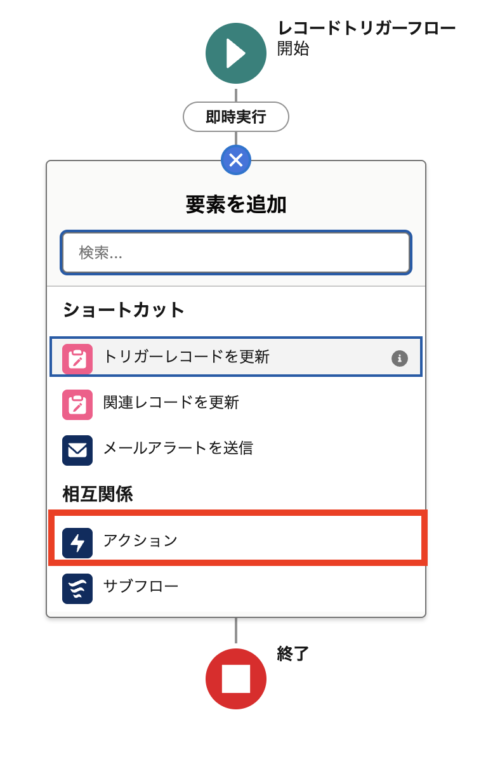
Task: Click the レコードトリガーフロー start label
Action: pos(367,28)
